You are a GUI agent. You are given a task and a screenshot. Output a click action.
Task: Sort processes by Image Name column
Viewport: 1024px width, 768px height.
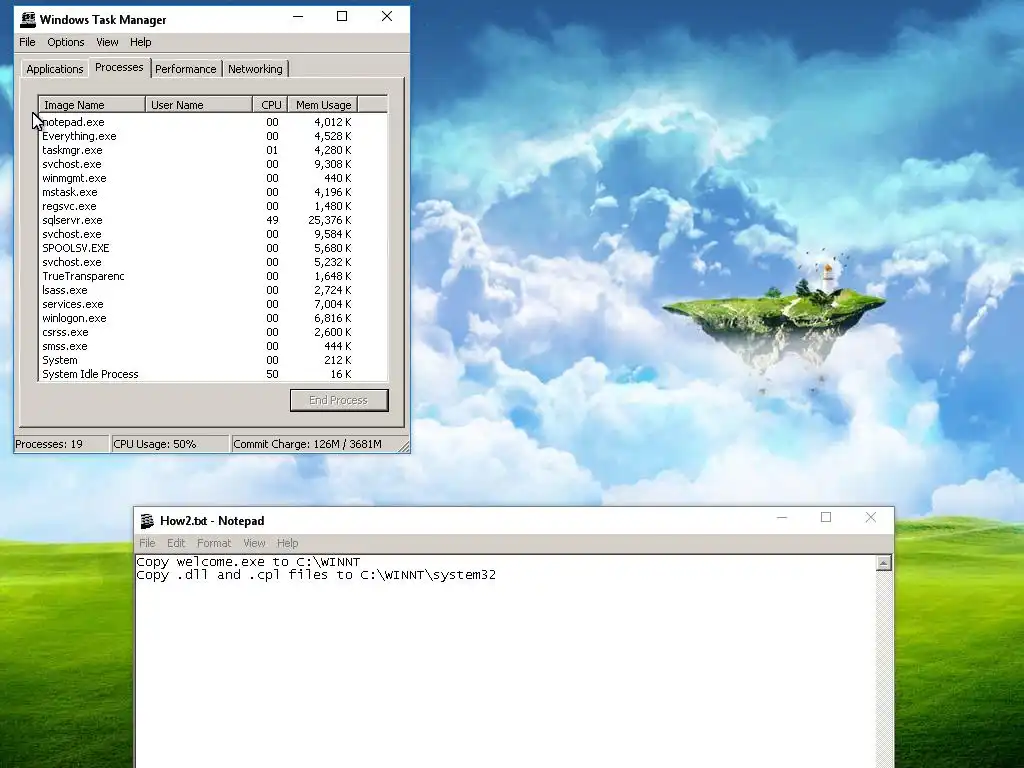coord(92,104)
